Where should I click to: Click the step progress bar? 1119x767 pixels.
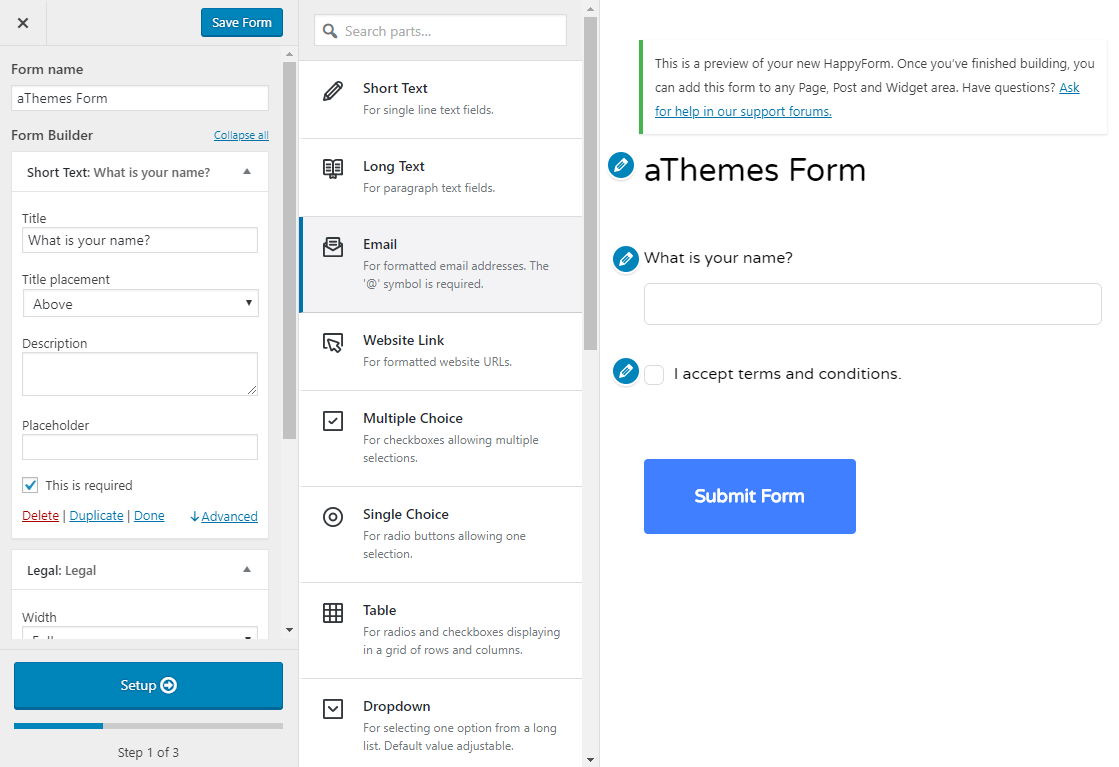(148, 726)
